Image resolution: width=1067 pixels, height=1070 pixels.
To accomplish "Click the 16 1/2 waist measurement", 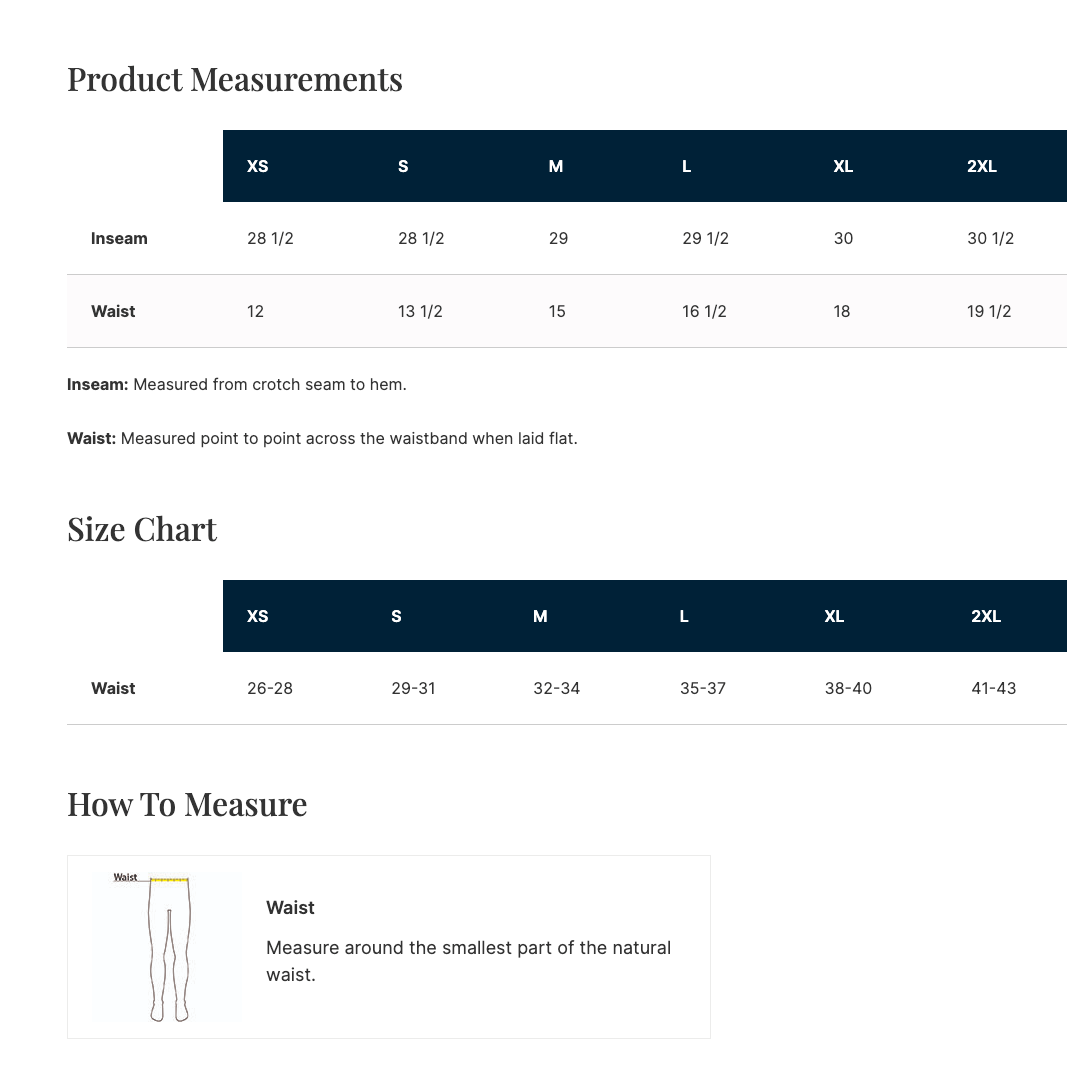I will [x=704, y=311].
